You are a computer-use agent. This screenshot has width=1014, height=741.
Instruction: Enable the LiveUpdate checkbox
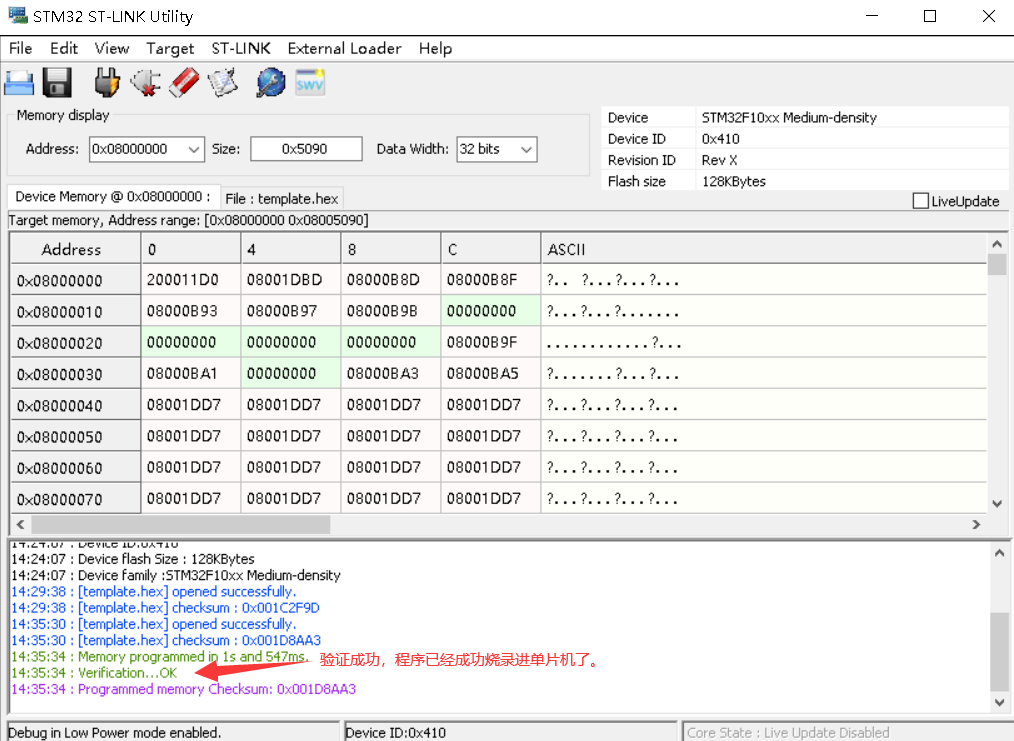point(920,201)
